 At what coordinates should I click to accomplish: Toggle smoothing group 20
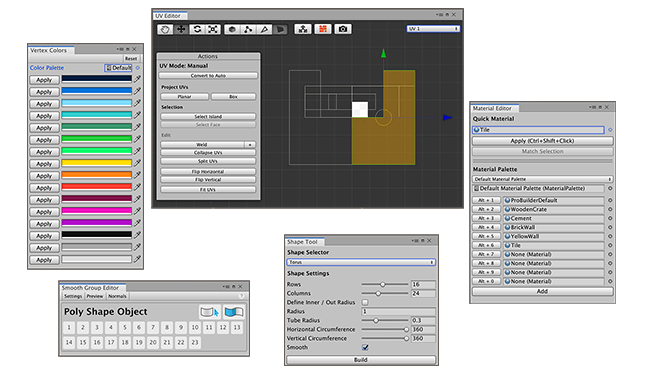tap(153, 343)
